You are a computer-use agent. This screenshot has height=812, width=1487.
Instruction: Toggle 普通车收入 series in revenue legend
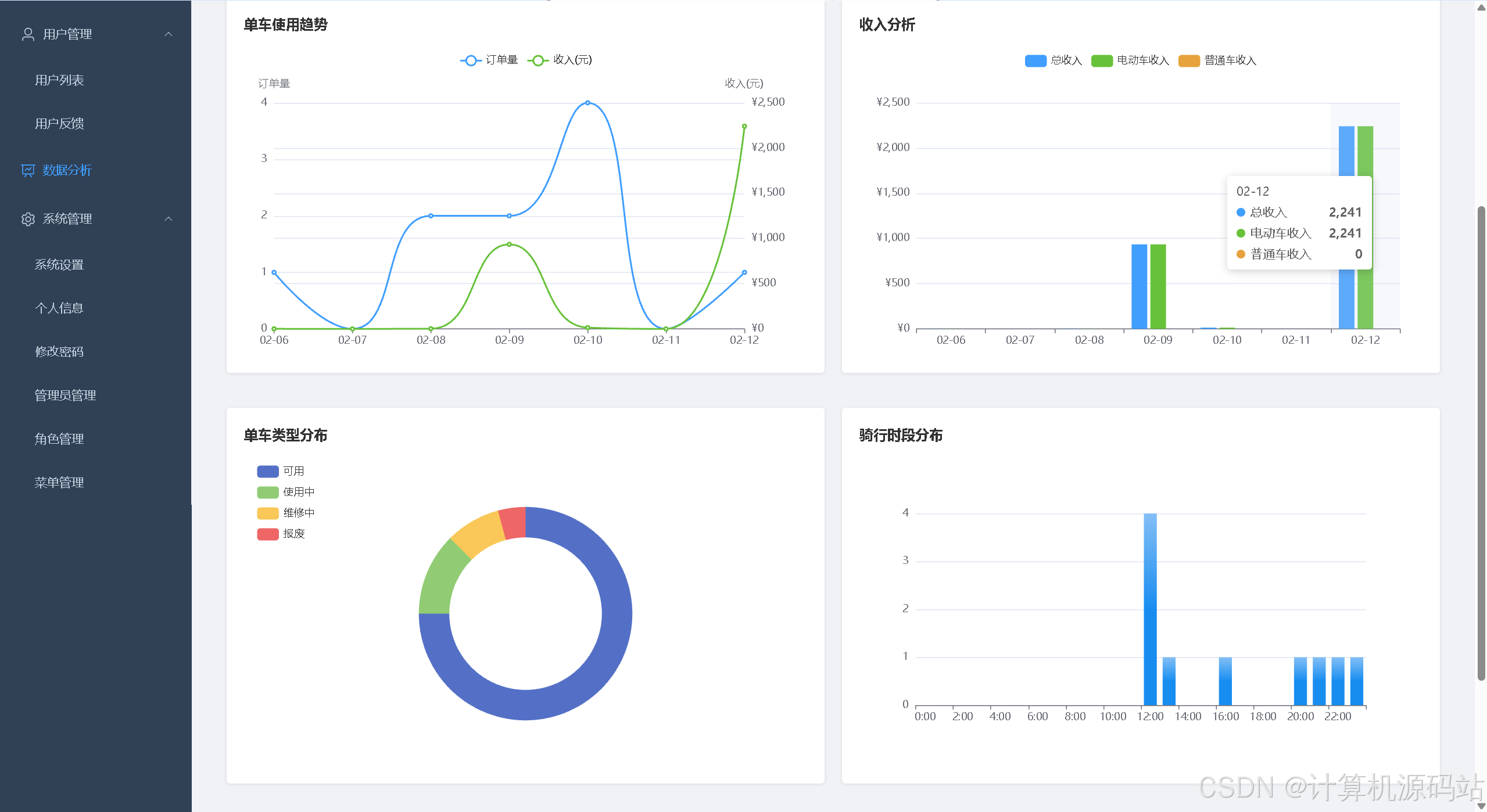pos(1189,61)
